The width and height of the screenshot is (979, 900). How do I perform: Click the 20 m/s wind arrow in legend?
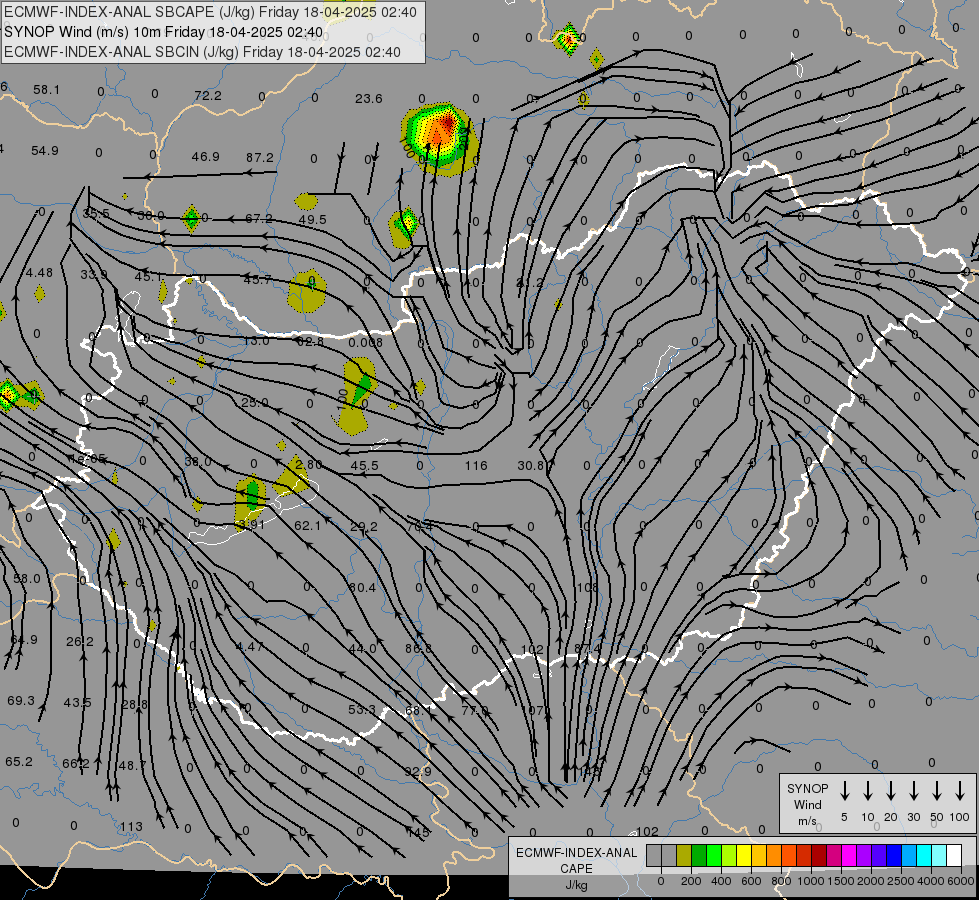click(891, 791)
